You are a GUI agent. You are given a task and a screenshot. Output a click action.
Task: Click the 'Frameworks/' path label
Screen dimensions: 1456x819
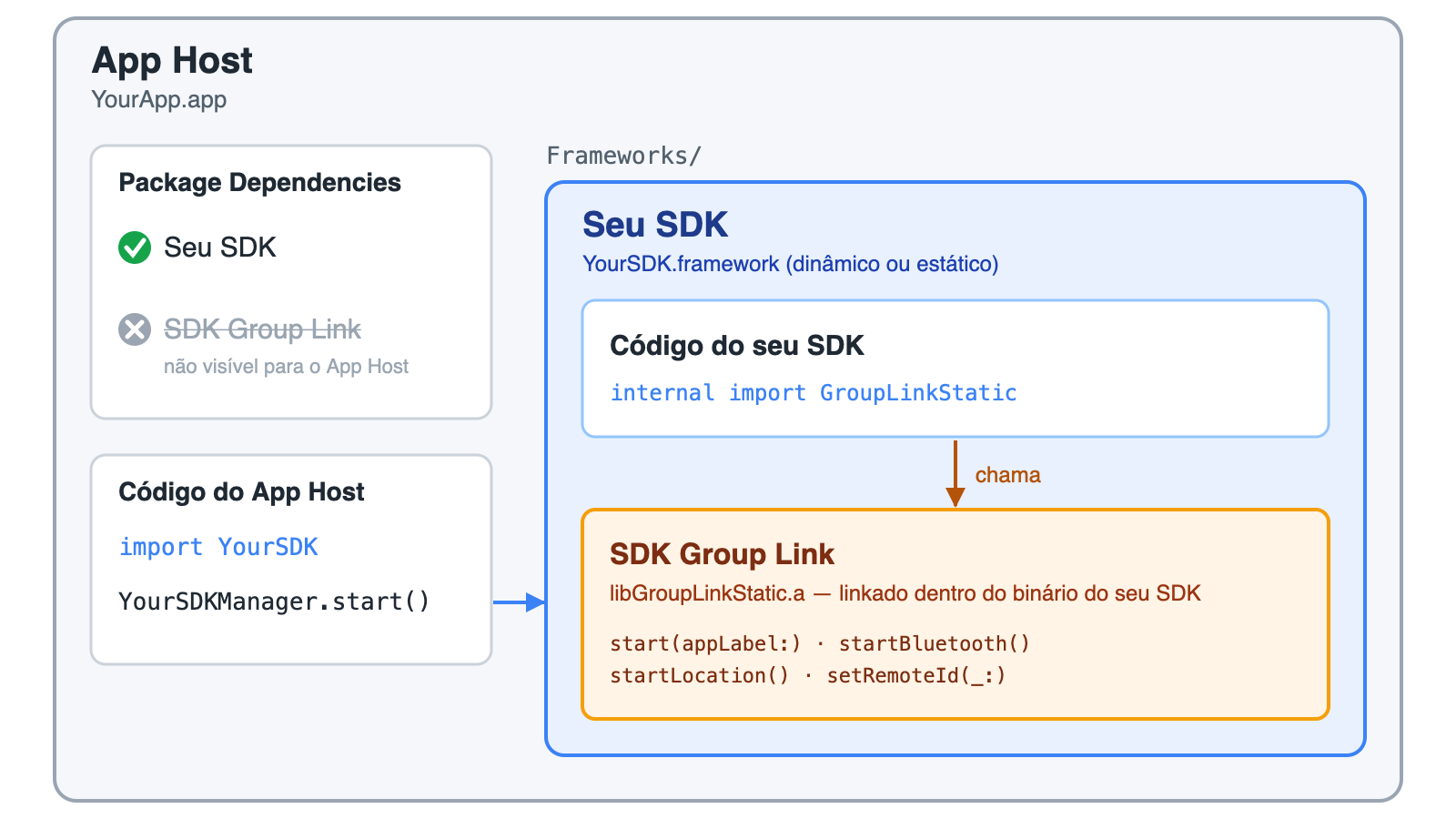[x=624, y=156]
